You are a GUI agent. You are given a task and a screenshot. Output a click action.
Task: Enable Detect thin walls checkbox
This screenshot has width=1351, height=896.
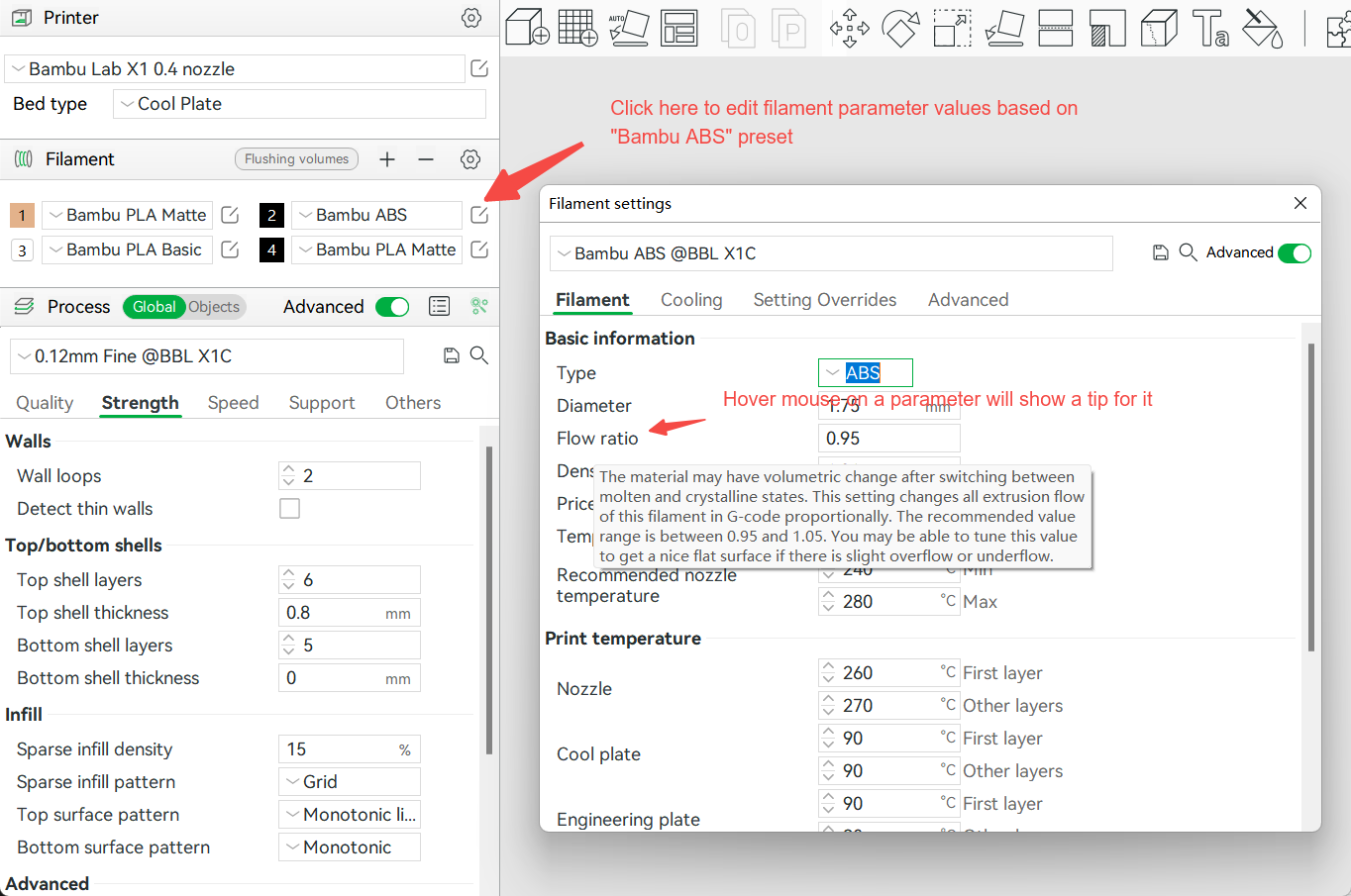click(289, 509)
